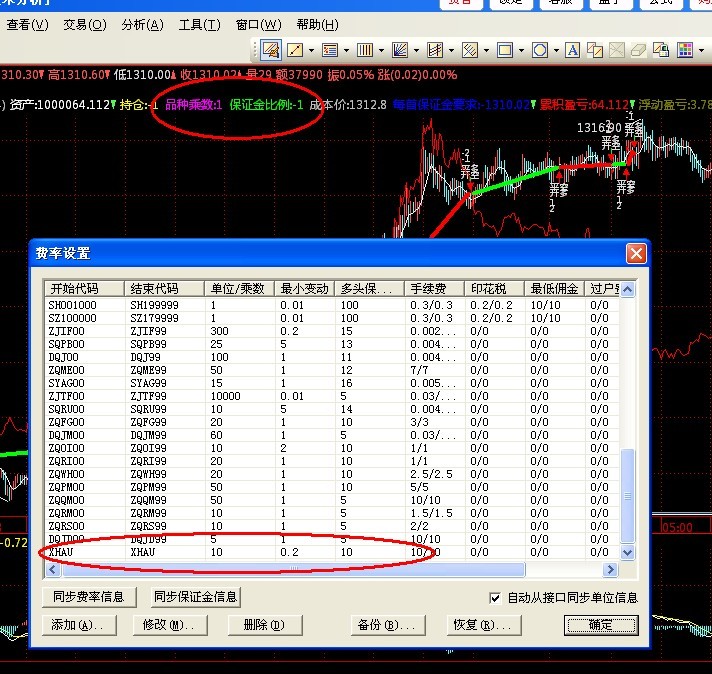The width and height of the screenshot is (712, 674).
Task: Click the 印花税 column header
Action: (494, 289)
